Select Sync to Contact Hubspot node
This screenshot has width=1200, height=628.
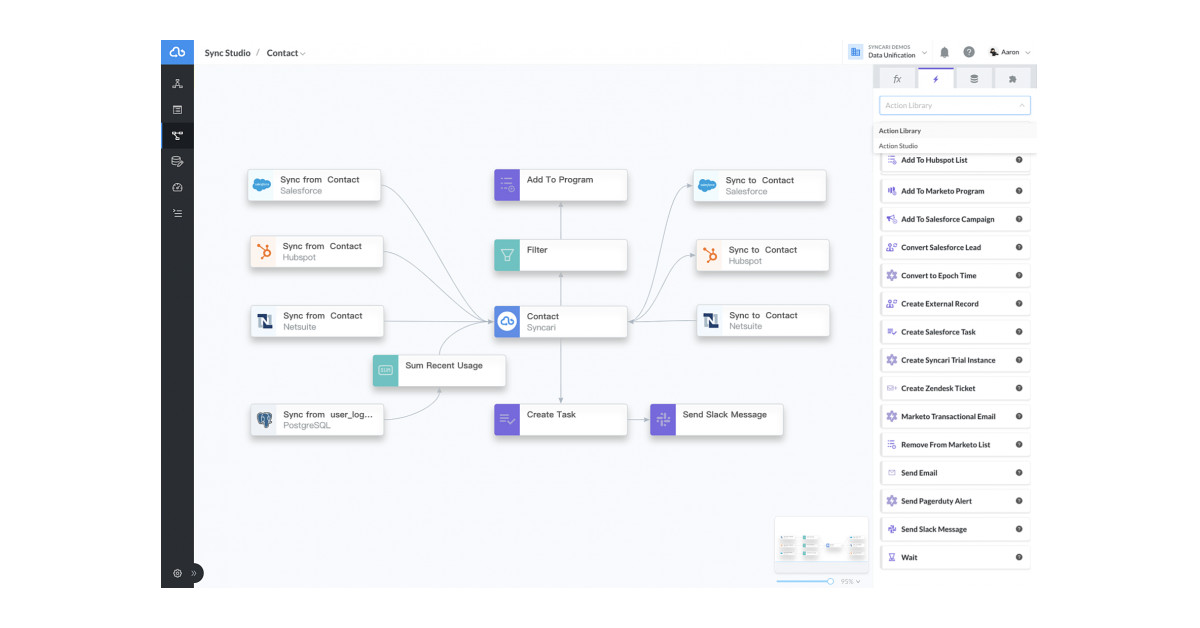tap(763, 255)
